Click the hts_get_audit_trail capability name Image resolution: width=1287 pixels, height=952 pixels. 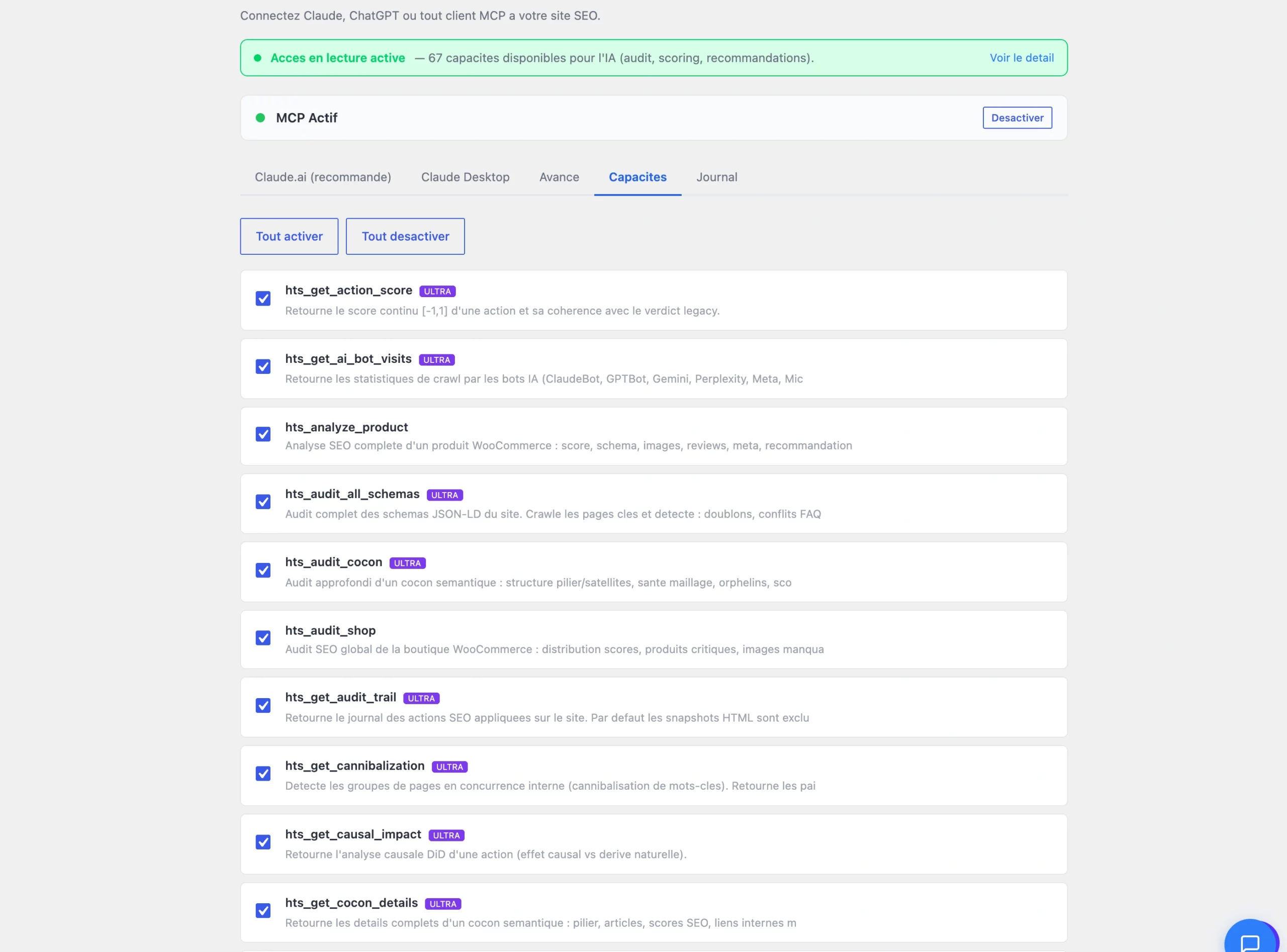[x=341, y=697]
